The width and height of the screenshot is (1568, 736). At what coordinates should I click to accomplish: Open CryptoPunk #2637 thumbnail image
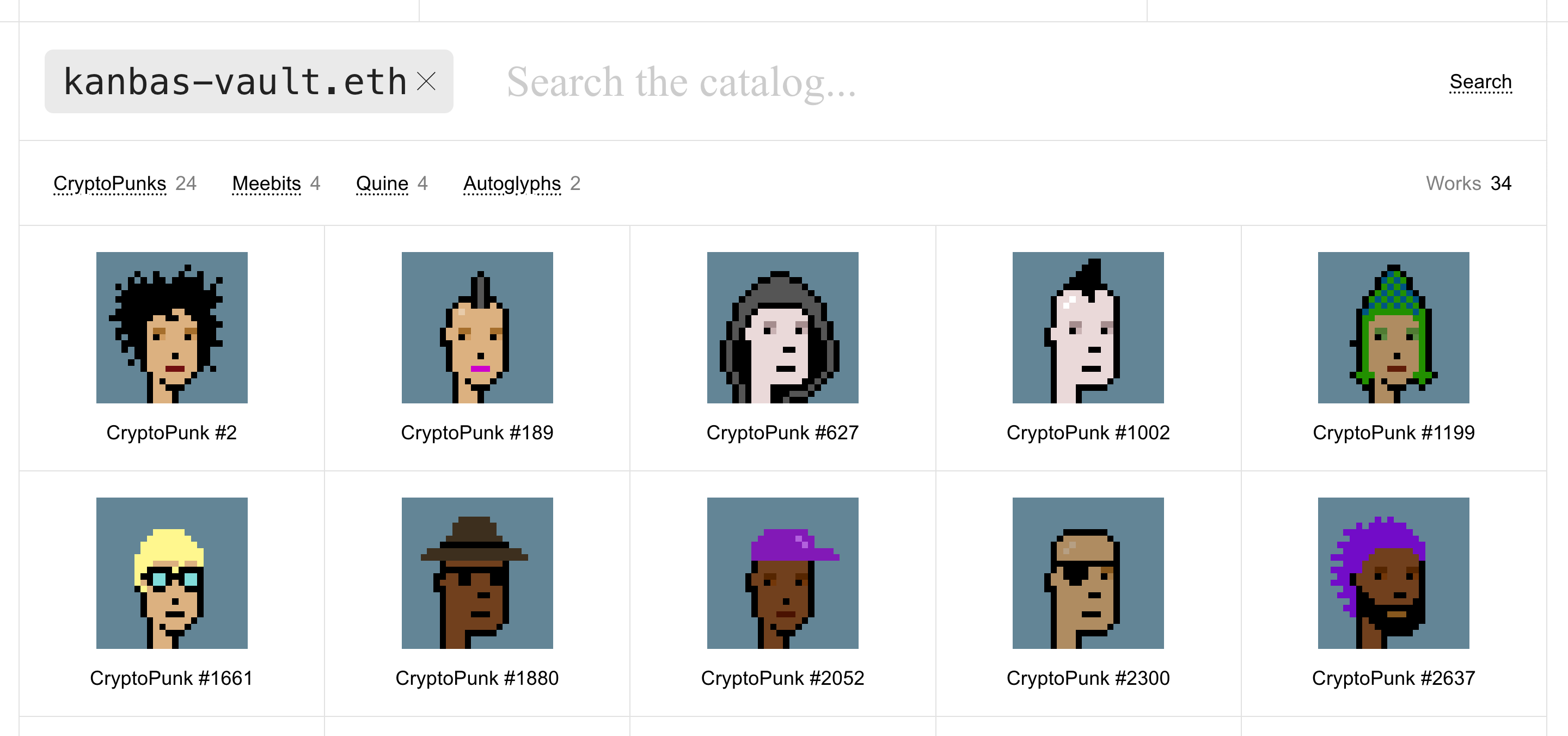(1394, 573)
